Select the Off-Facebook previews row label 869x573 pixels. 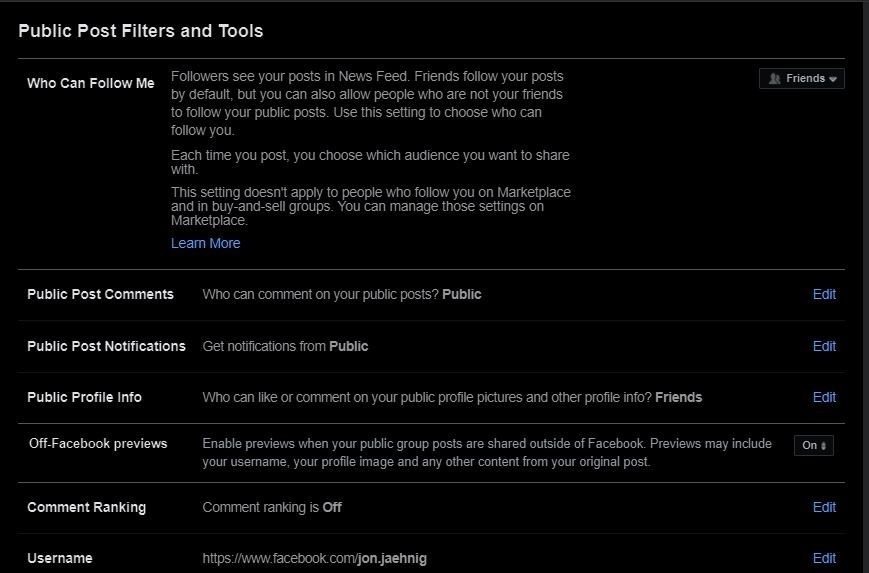tap(98, 443)
